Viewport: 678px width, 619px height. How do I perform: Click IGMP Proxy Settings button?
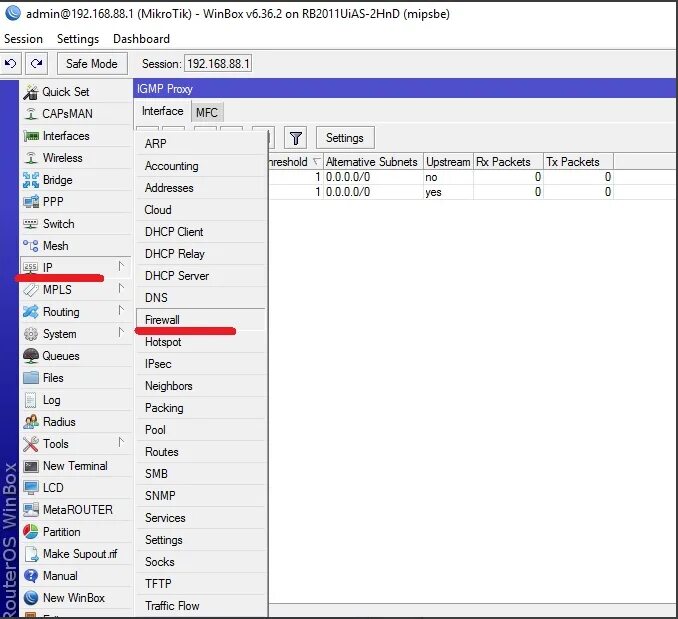click(345, 138)
